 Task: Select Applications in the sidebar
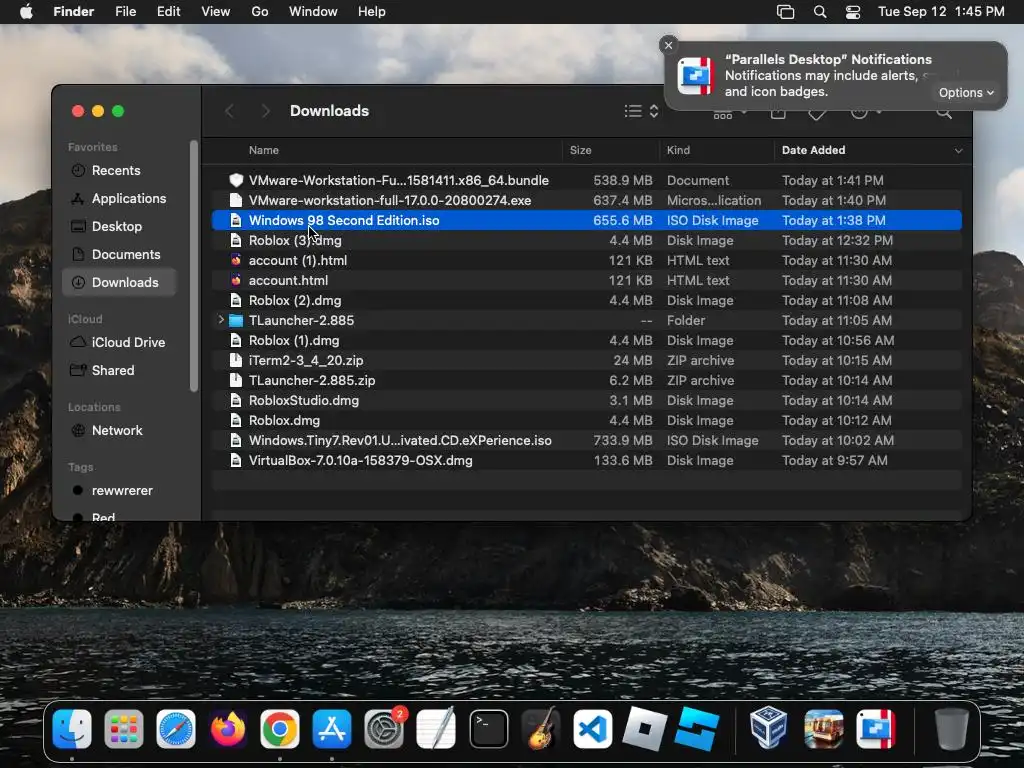click(x=119, y=199)
